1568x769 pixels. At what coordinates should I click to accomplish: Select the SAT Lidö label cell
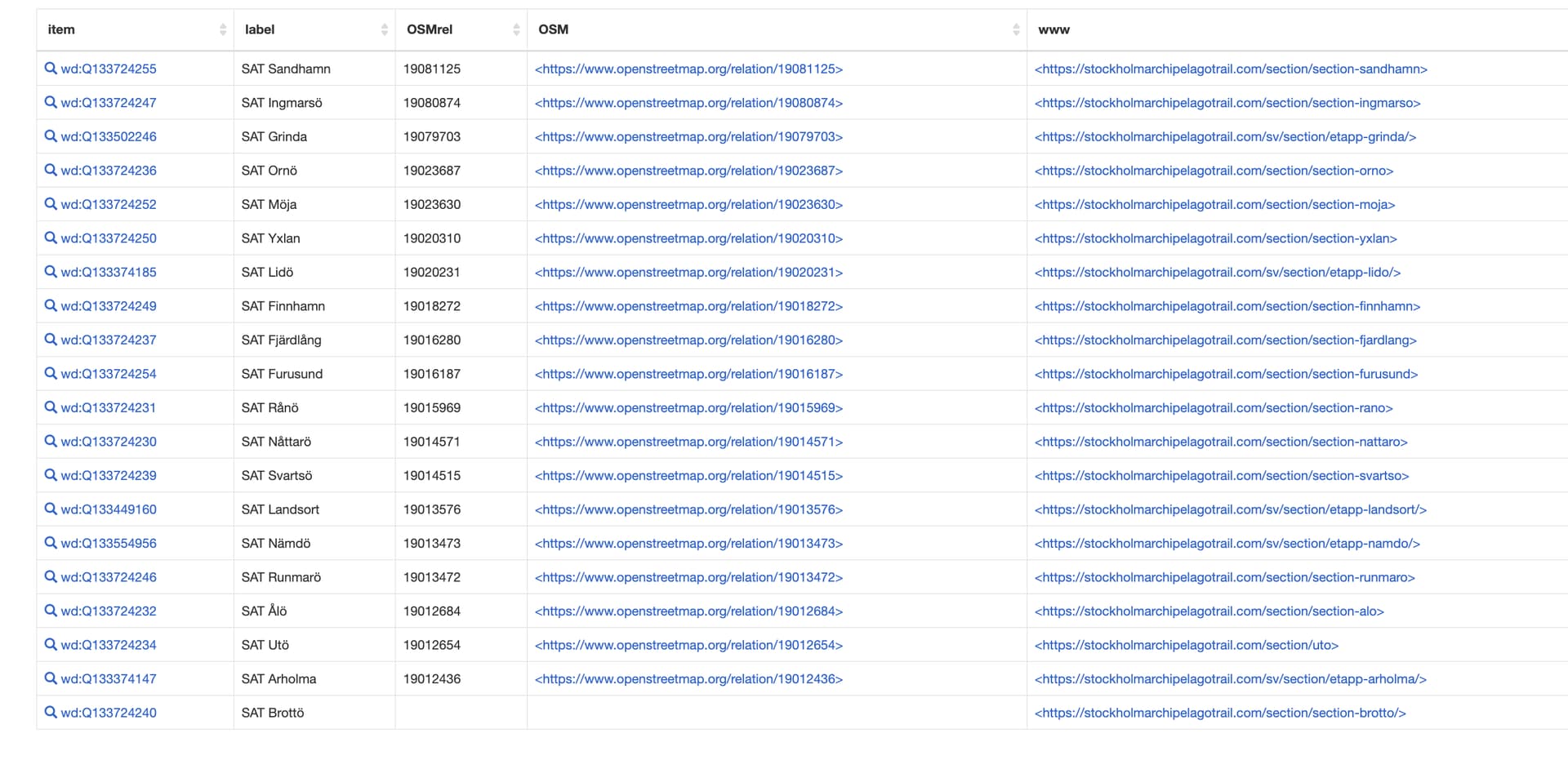314,272
